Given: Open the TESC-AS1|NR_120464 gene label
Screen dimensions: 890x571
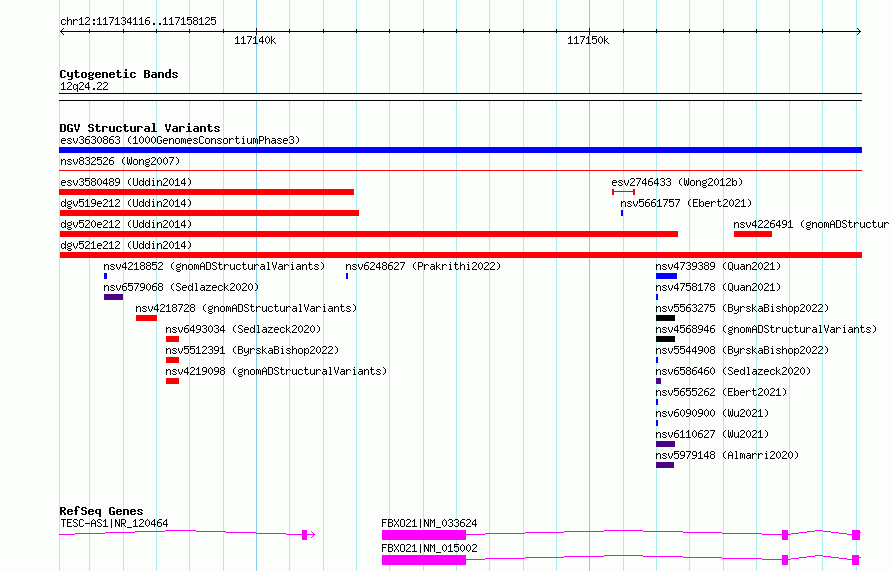Looking at the screenshot, I should tap(114, 523).
